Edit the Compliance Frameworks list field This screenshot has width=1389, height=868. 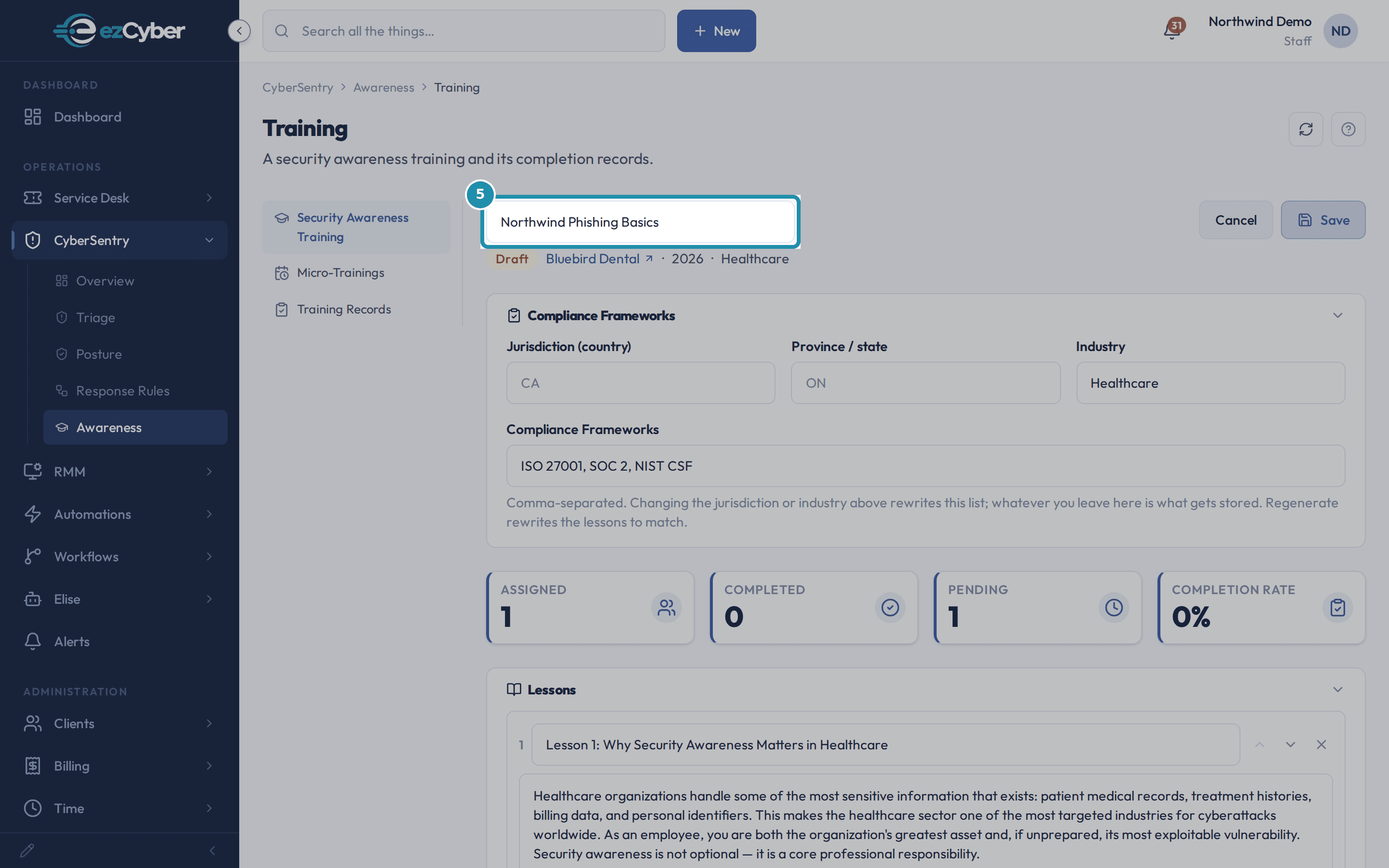[925, 465]
